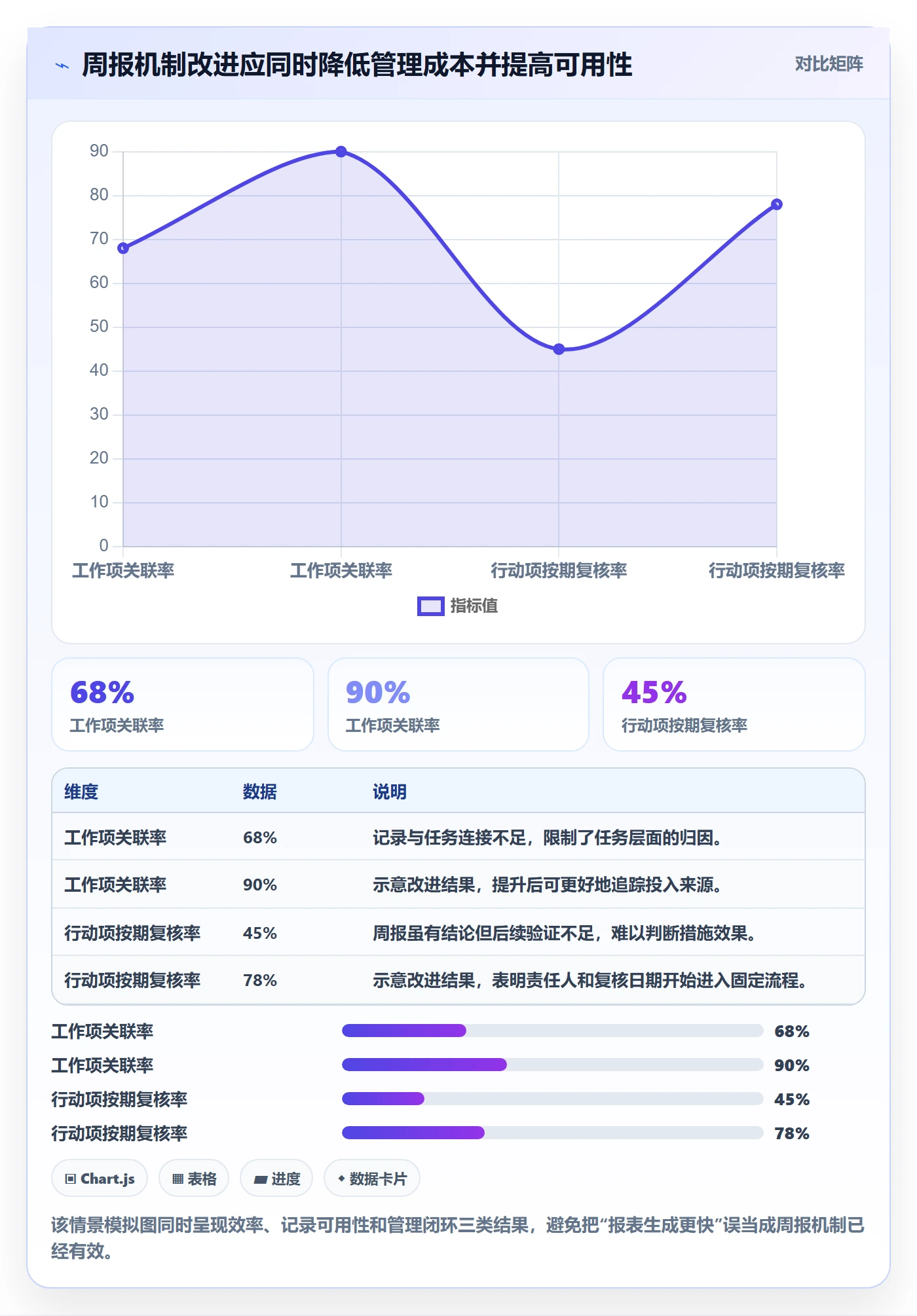
Task: Click the table cell starting "示意改进结果，表明责任人"
Action: (589, 980)
